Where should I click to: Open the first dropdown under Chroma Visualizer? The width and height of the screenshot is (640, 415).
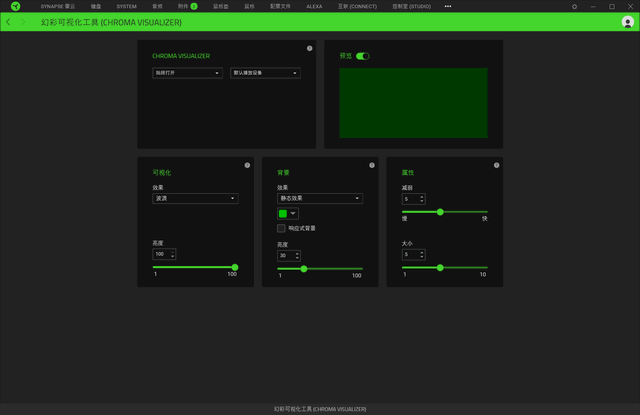tap(187, 73)
